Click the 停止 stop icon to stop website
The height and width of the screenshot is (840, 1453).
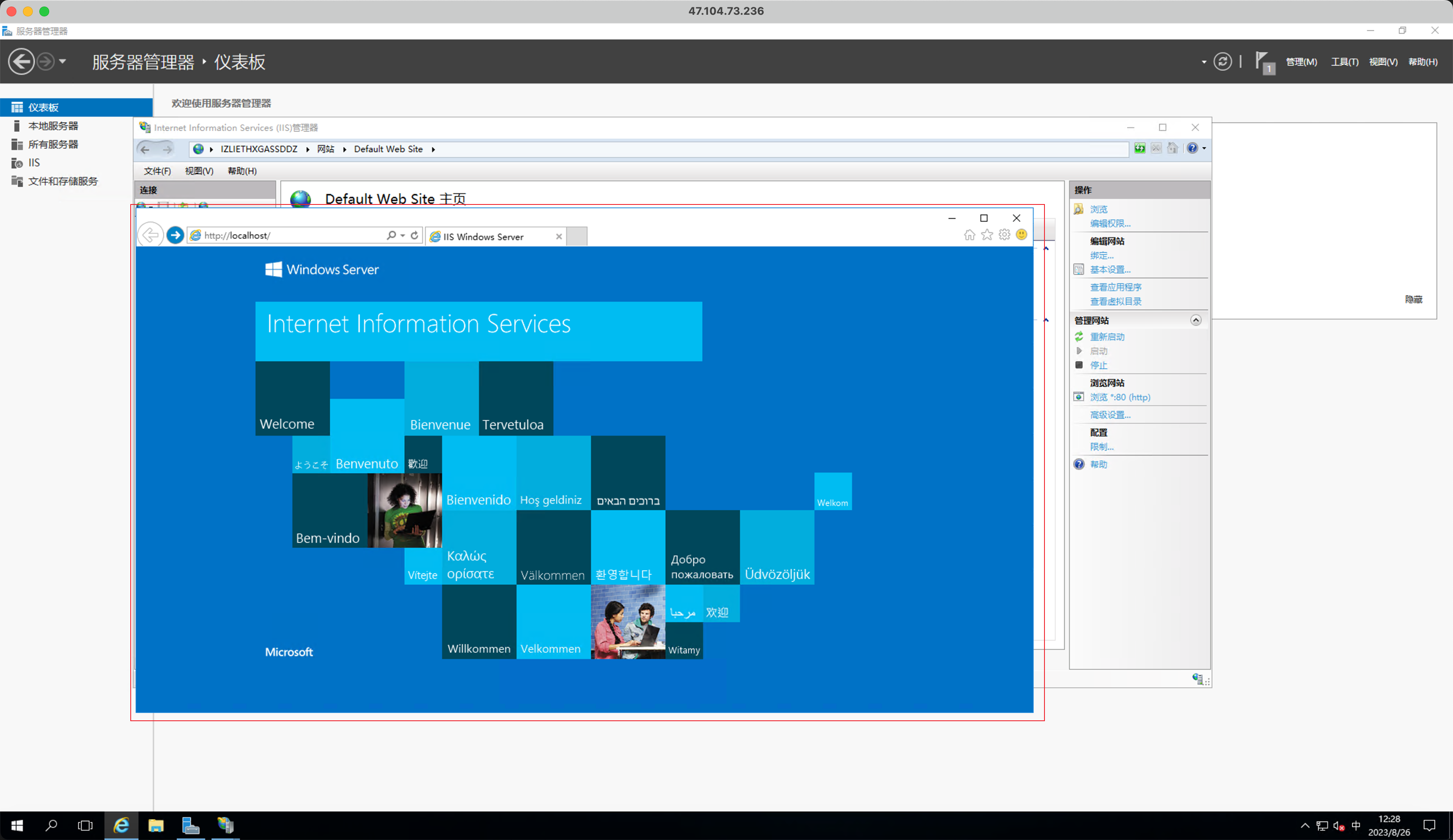pyautogui.click(x=1079, y=365)
